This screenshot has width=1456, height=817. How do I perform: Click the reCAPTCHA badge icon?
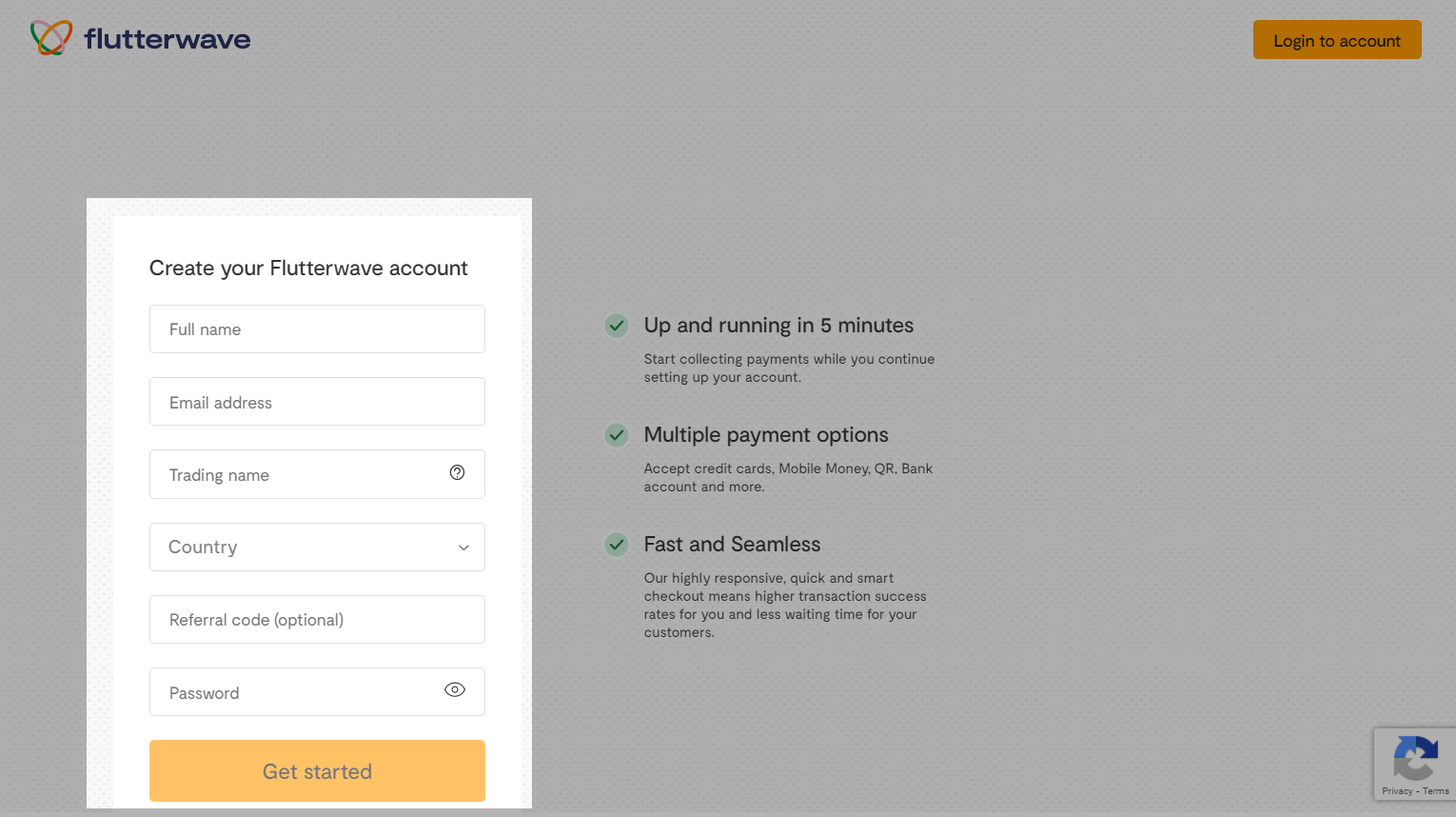coord(1415,758)
